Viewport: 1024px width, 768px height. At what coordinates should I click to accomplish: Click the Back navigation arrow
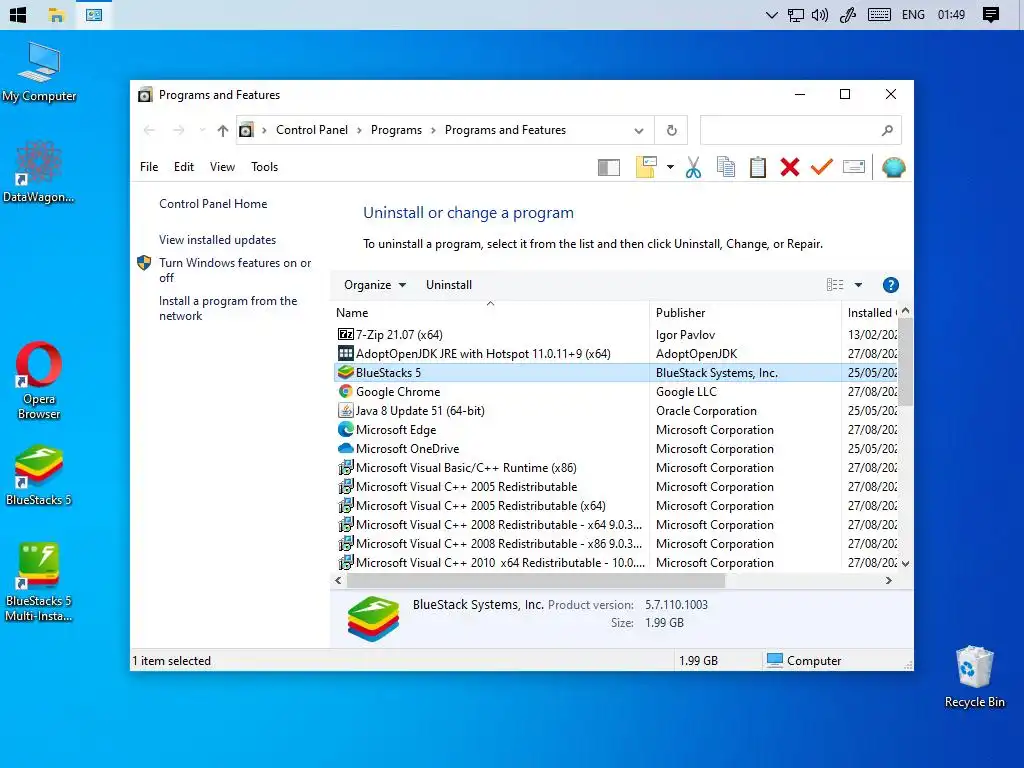tap(149, 130)
